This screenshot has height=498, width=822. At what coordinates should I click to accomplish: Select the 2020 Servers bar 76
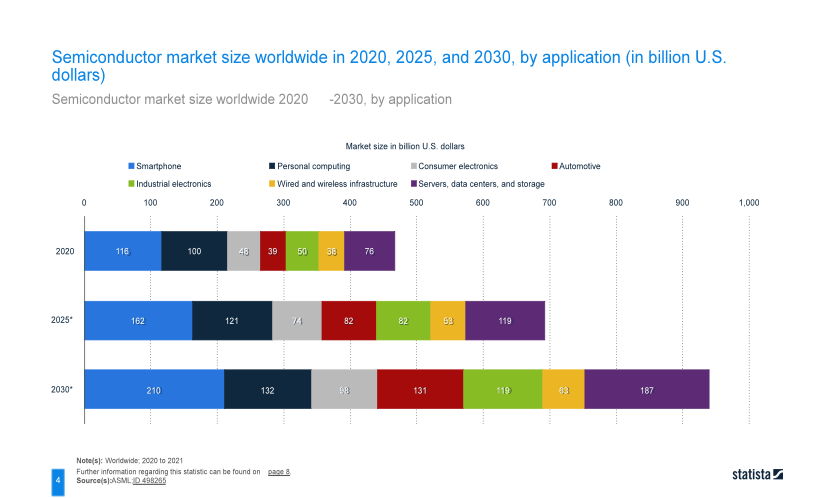point(370,251)
